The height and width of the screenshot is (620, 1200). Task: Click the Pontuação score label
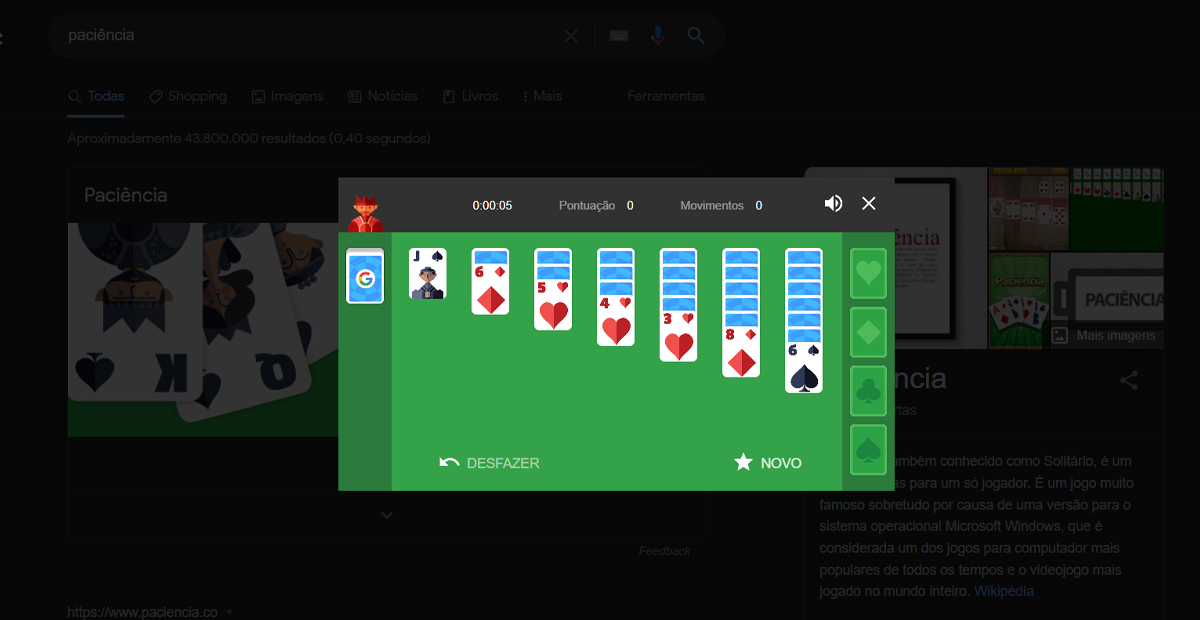[587, 206]
